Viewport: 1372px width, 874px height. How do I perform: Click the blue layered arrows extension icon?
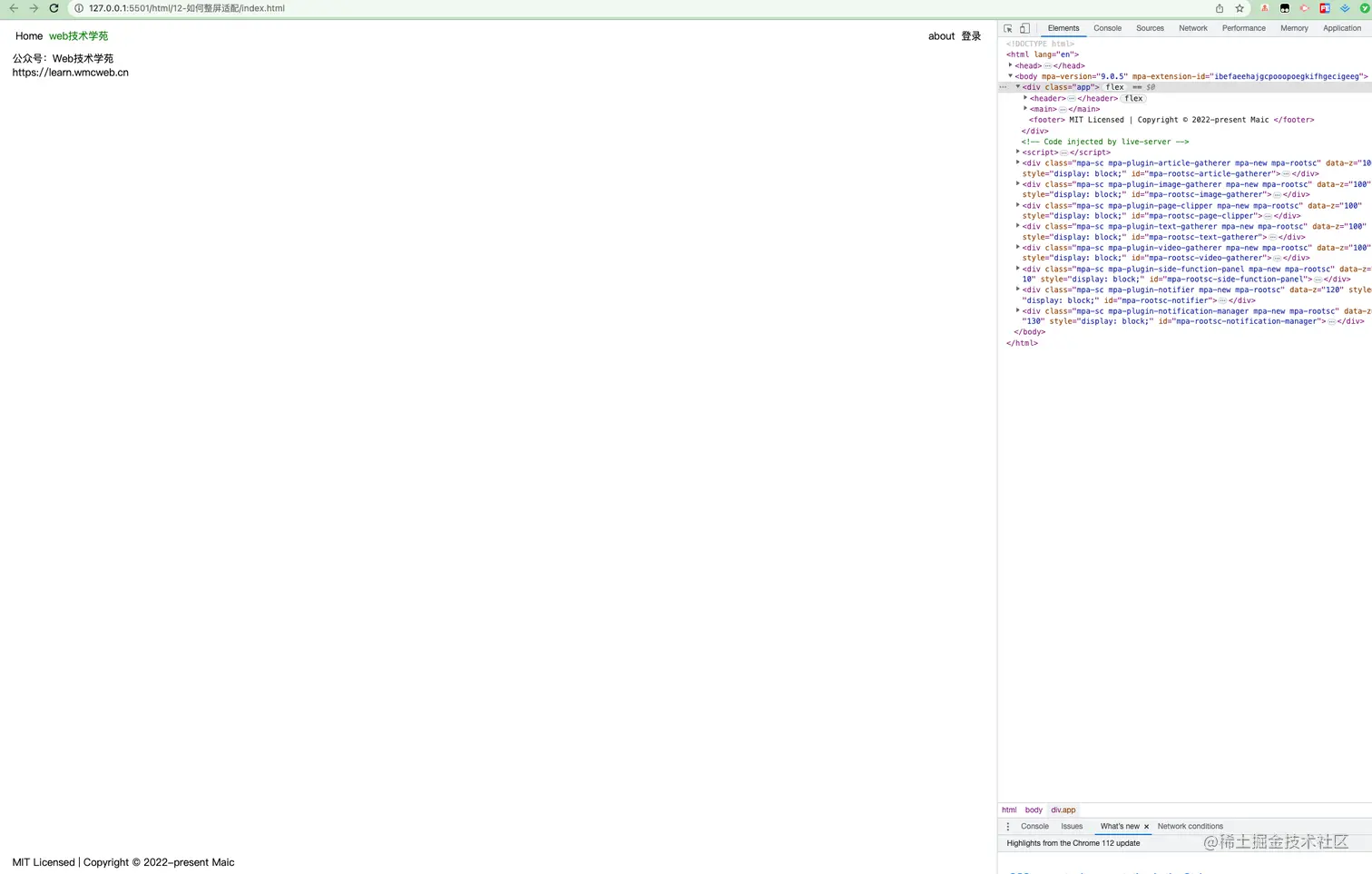coord(1345,8)
